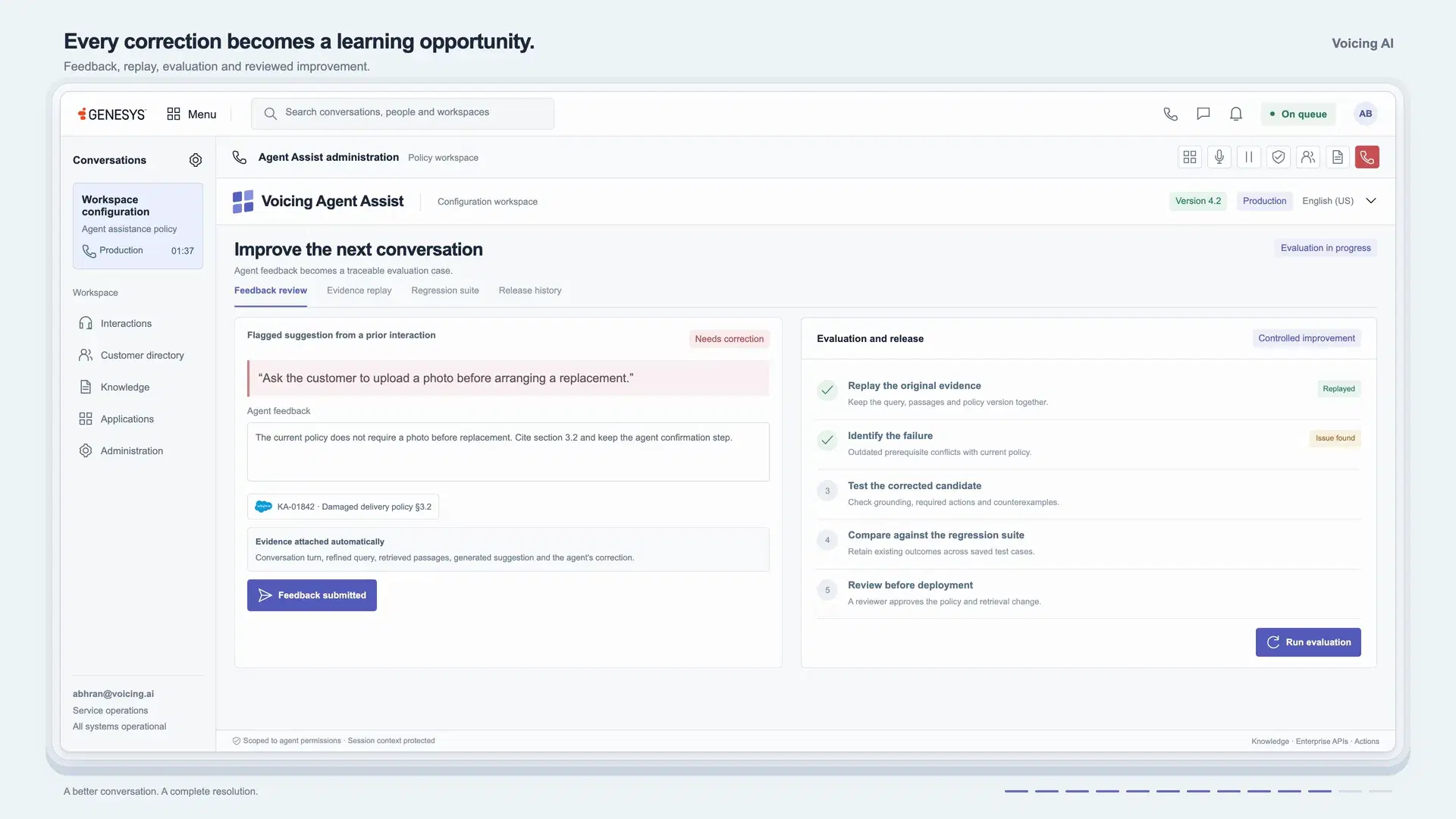Open the chat messages icon
The image size is (1456, 819).
click(1203, 114)
